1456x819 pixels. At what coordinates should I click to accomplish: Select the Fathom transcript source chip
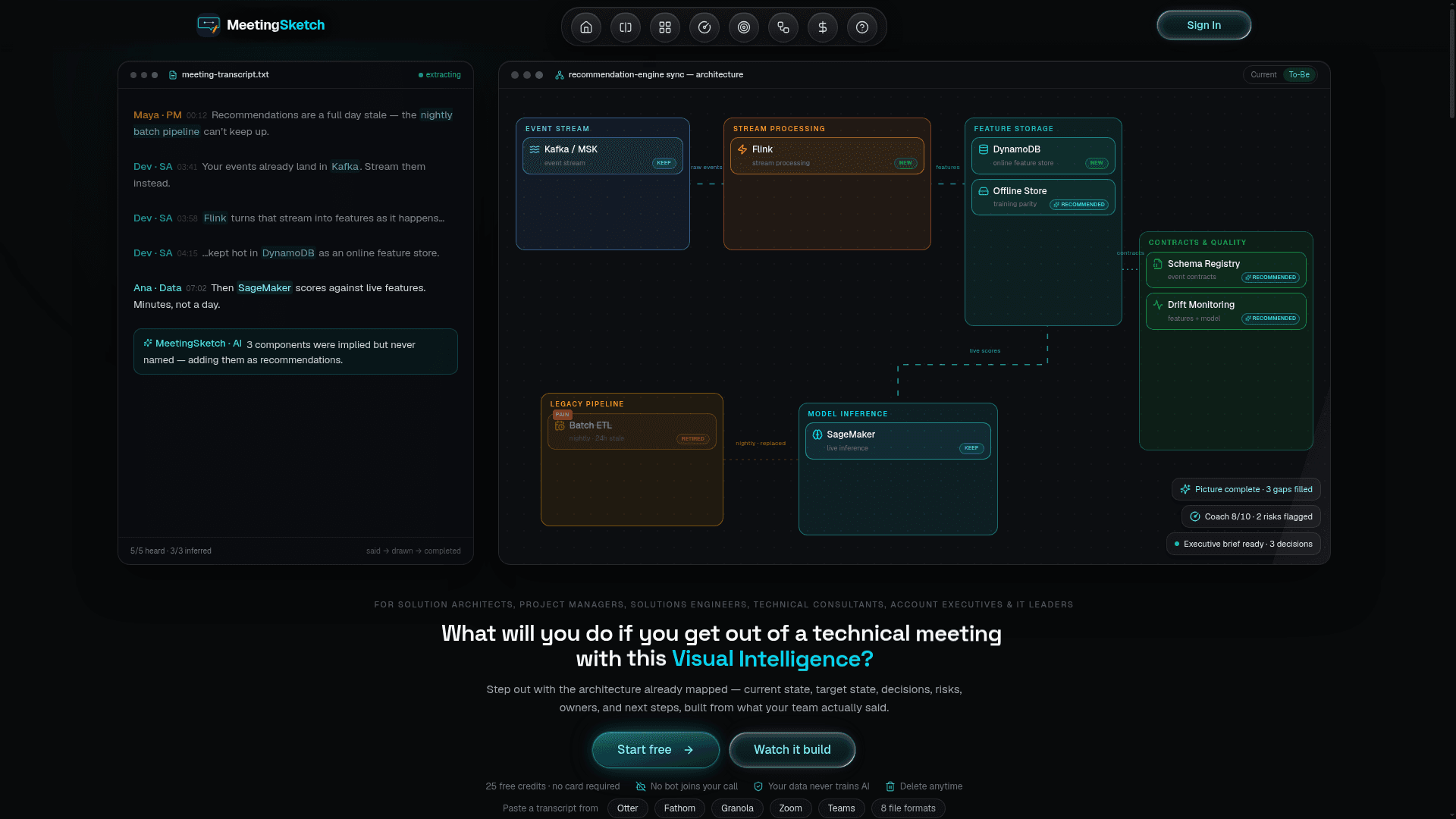[x=679, y=808]
